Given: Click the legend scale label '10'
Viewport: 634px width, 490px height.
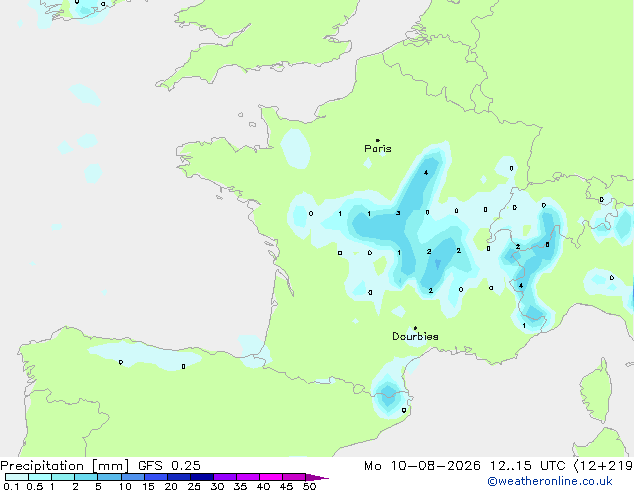Looking at the screenshot, I should pyautogui.click(x=125, y=486).
